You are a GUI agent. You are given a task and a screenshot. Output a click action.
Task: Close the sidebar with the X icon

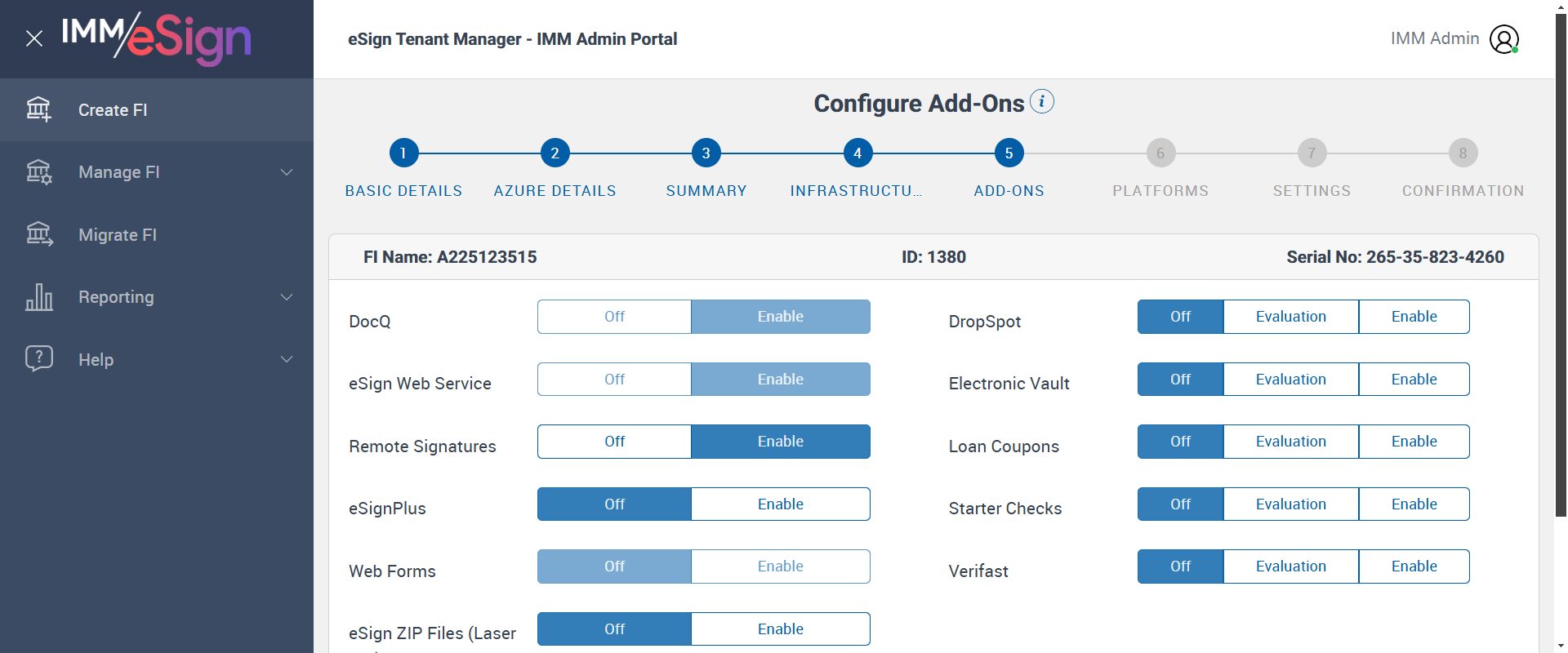point(34,38)
